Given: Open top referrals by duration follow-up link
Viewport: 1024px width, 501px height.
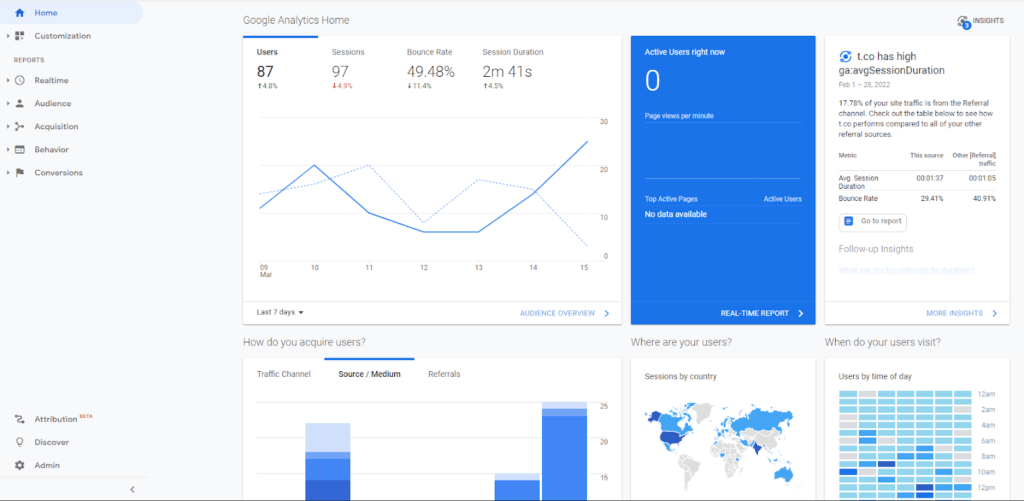Looking at the screenshot, I should coord(906,270).
